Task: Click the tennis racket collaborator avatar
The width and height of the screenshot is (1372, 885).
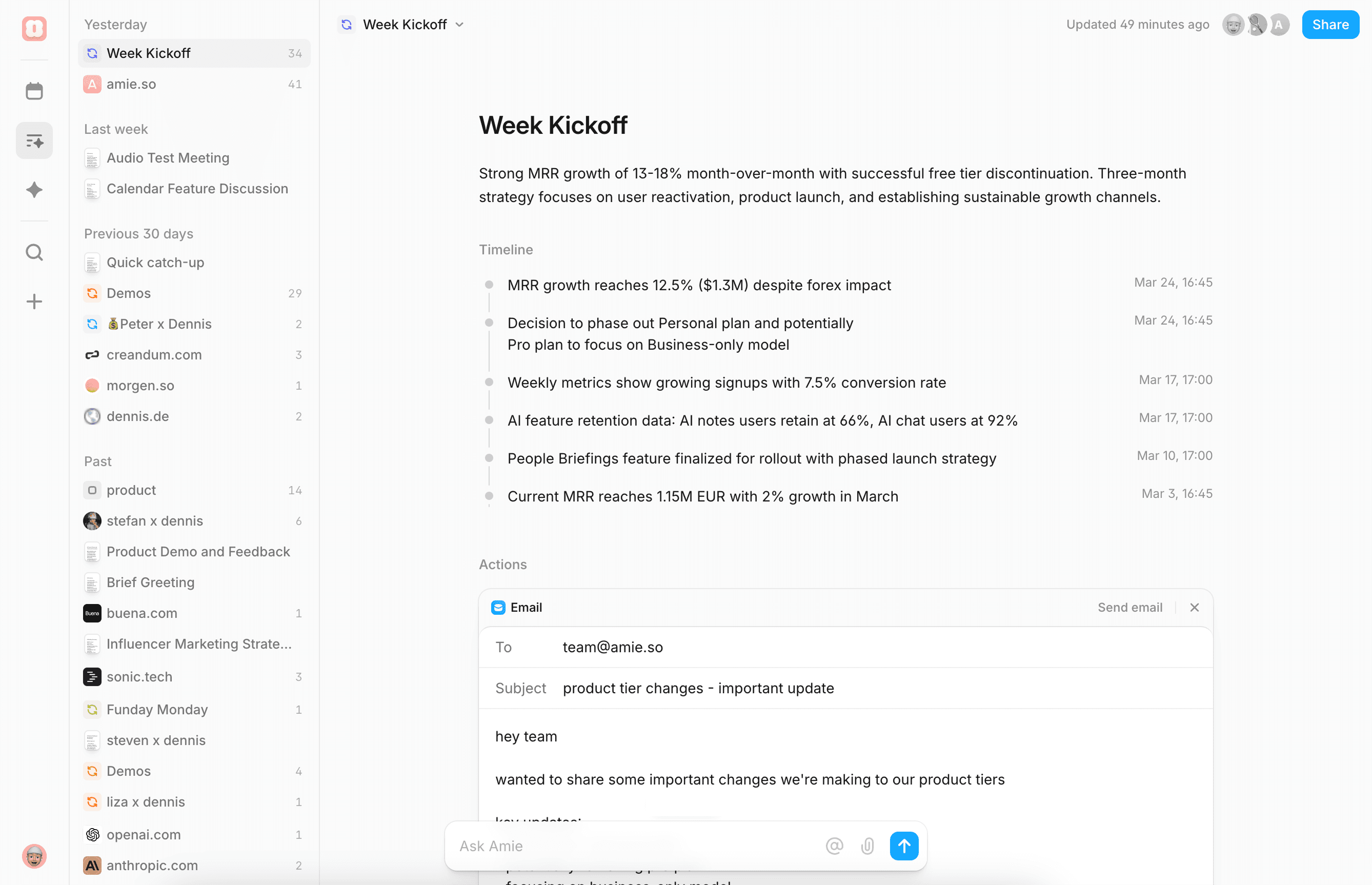Action: pos(1256,24)
